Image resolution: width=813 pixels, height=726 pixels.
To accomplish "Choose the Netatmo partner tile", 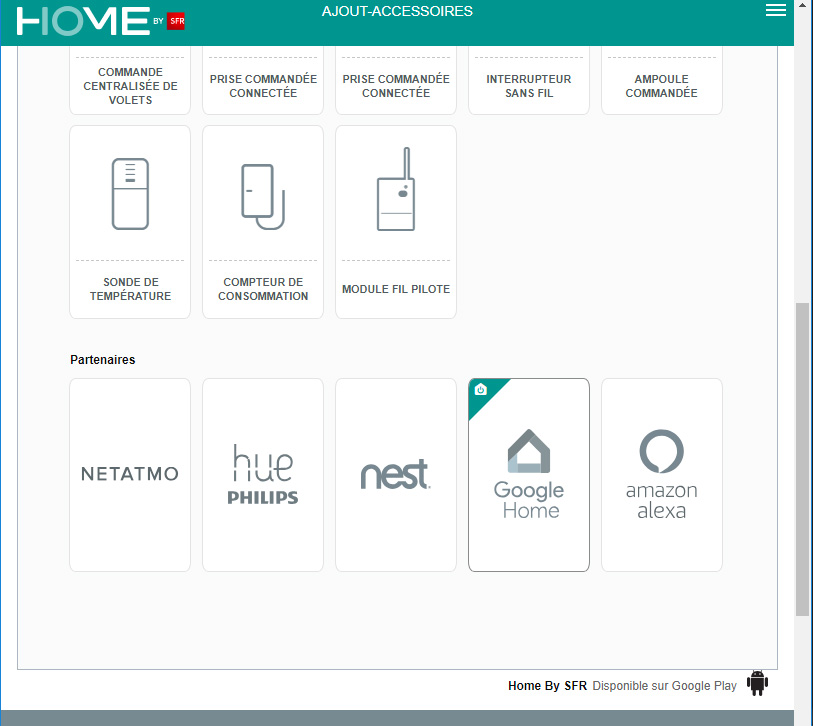I will click(x=130, y=474).
